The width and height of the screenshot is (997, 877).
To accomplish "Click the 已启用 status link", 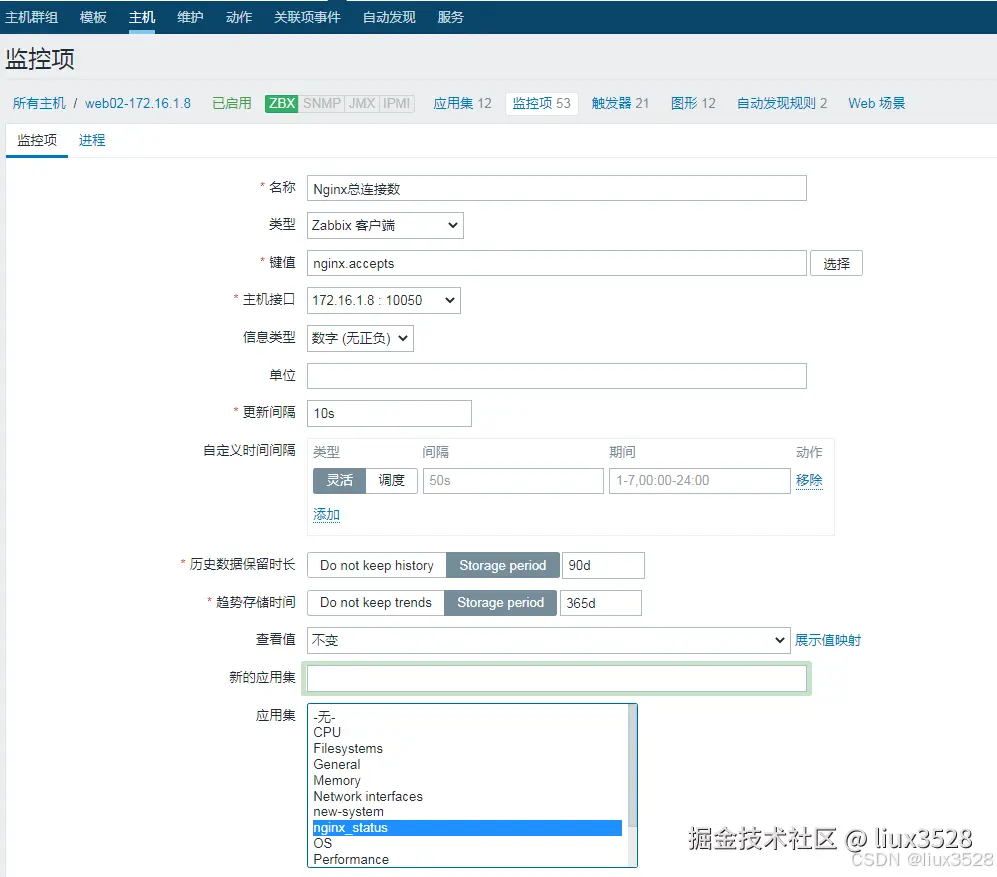I will coord(231,103).
